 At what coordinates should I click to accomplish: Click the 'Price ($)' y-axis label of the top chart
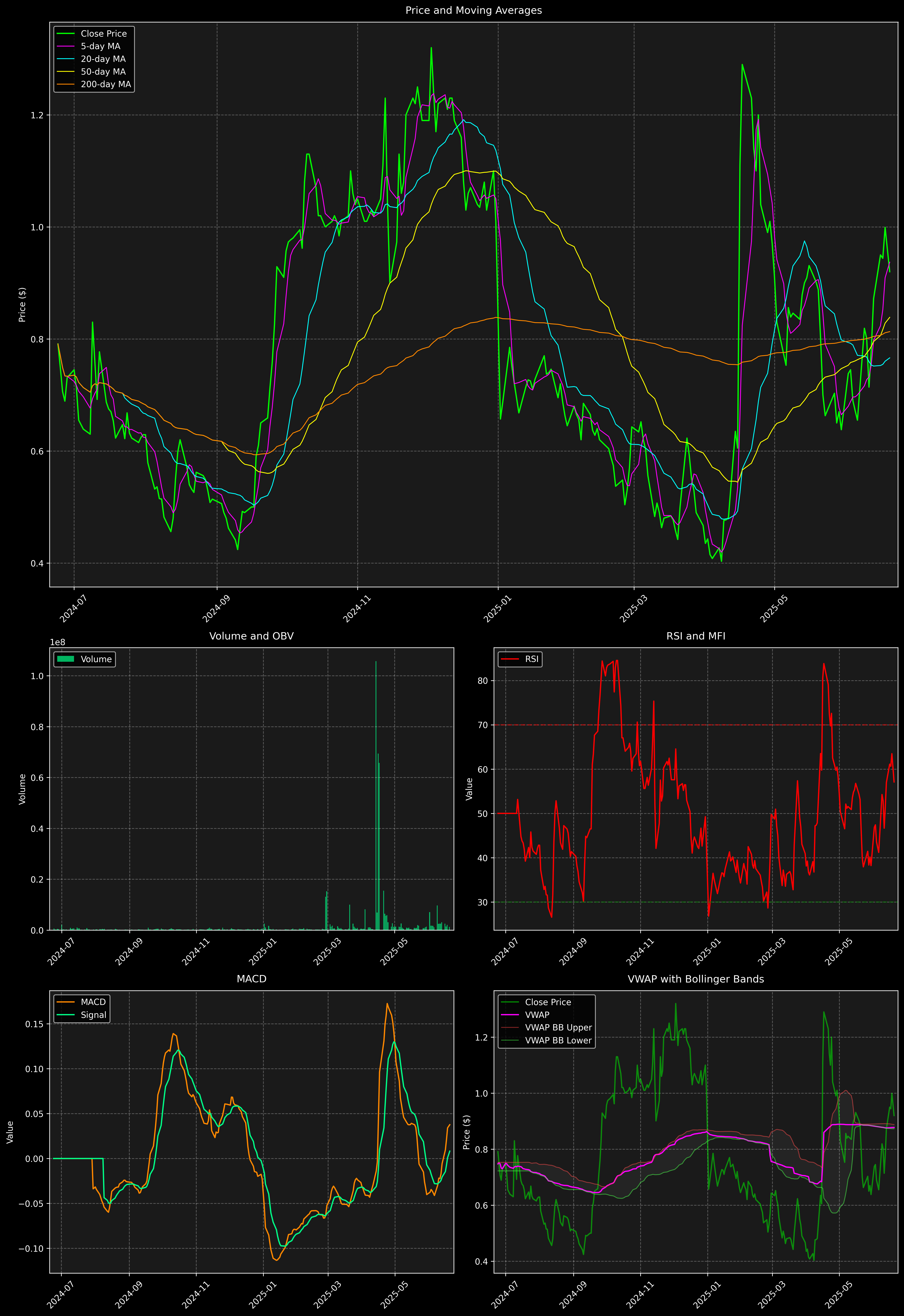[22, 305]
